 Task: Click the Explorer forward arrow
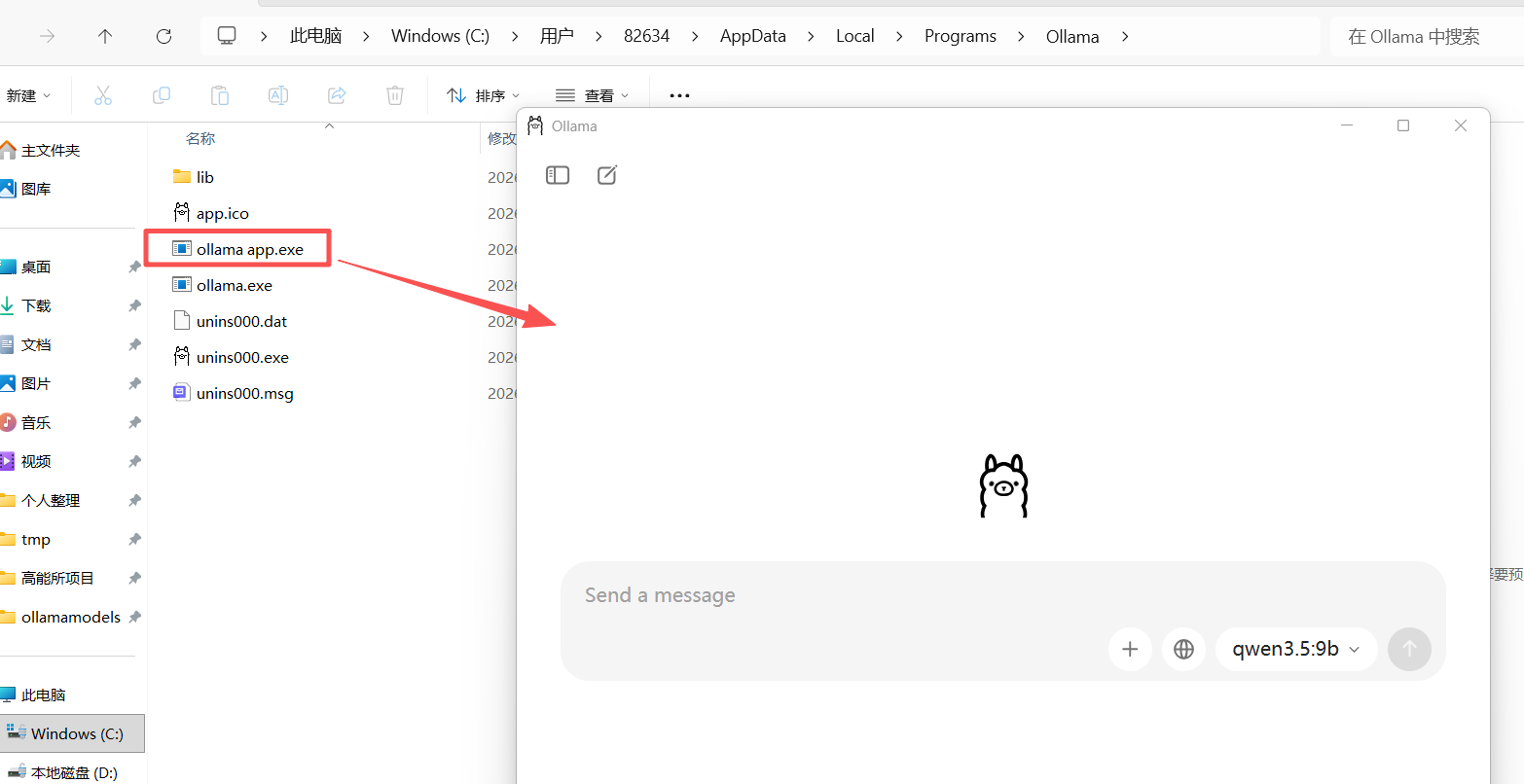[47, 36]
